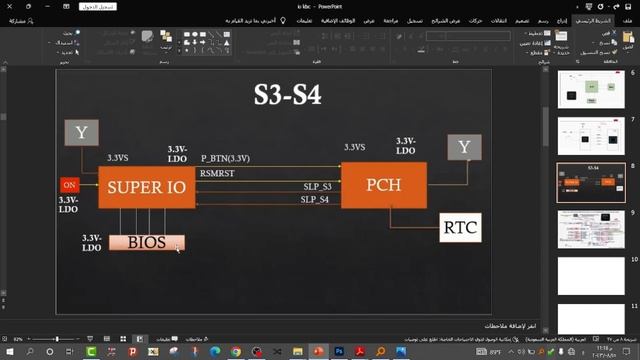Switch to Reading view icon

click(107, 339)
